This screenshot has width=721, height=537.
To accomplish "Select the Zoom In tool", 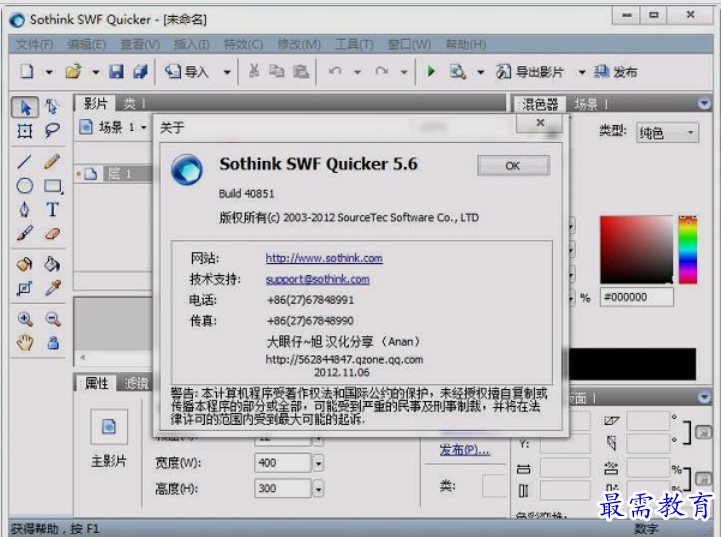I will [x=25, y=319].
